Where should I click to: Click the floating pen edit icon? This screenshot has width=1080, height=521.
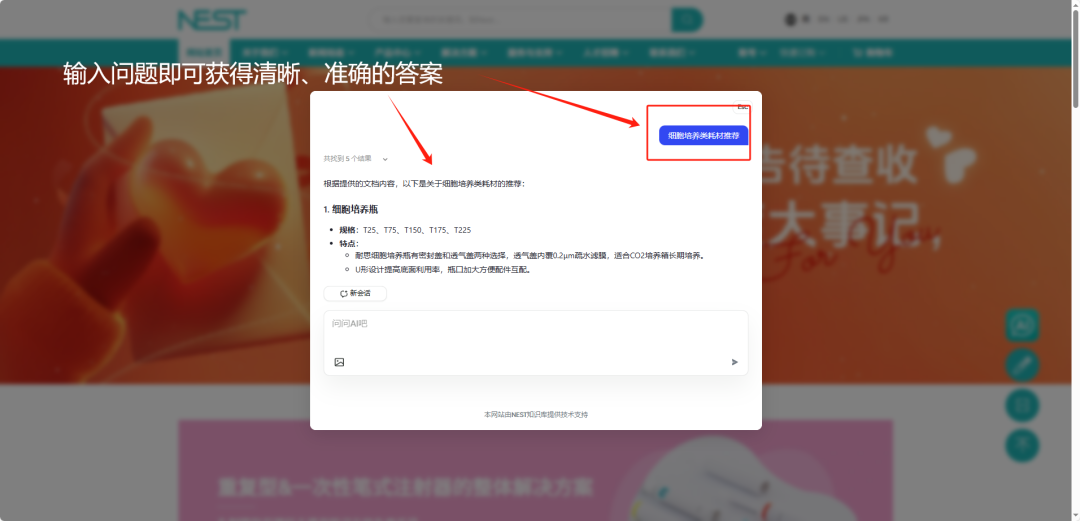1022,365
